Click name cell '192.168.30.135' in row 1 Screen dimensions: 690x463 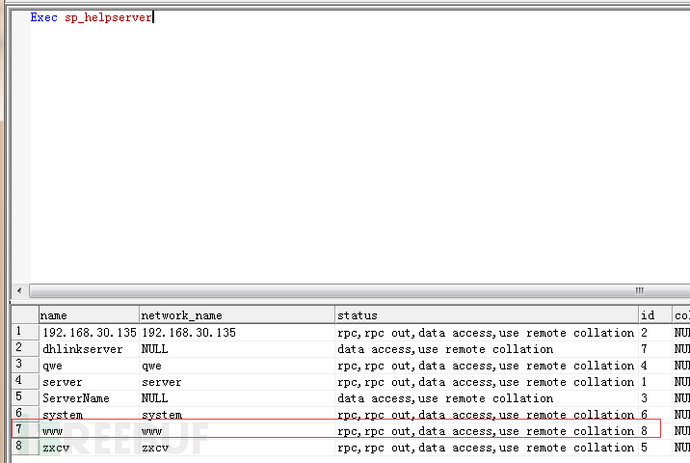[89, 332]
